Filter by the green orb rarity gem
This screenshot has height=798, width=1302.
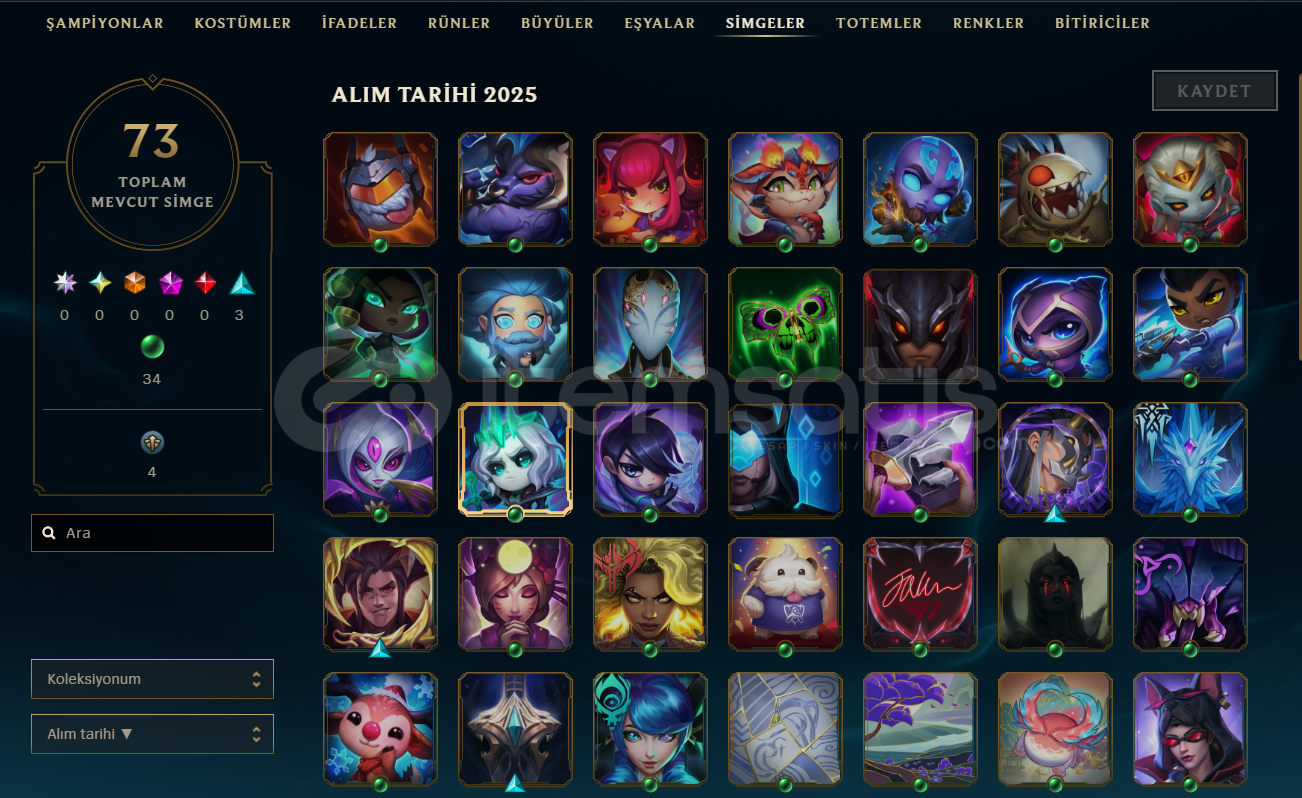pyautogui.click(x=152, y=347)
